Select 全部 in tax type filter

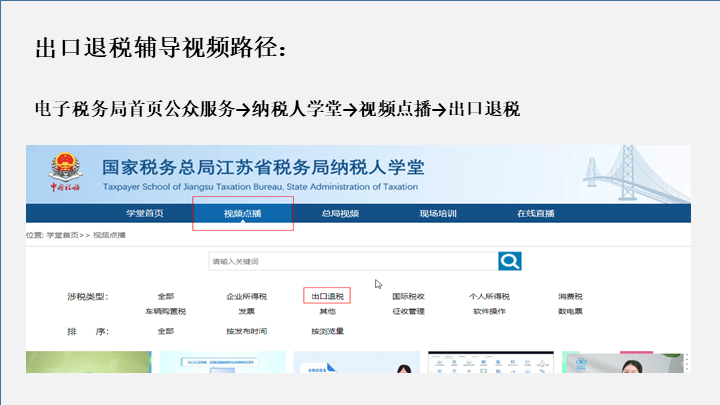pos(166,297)
